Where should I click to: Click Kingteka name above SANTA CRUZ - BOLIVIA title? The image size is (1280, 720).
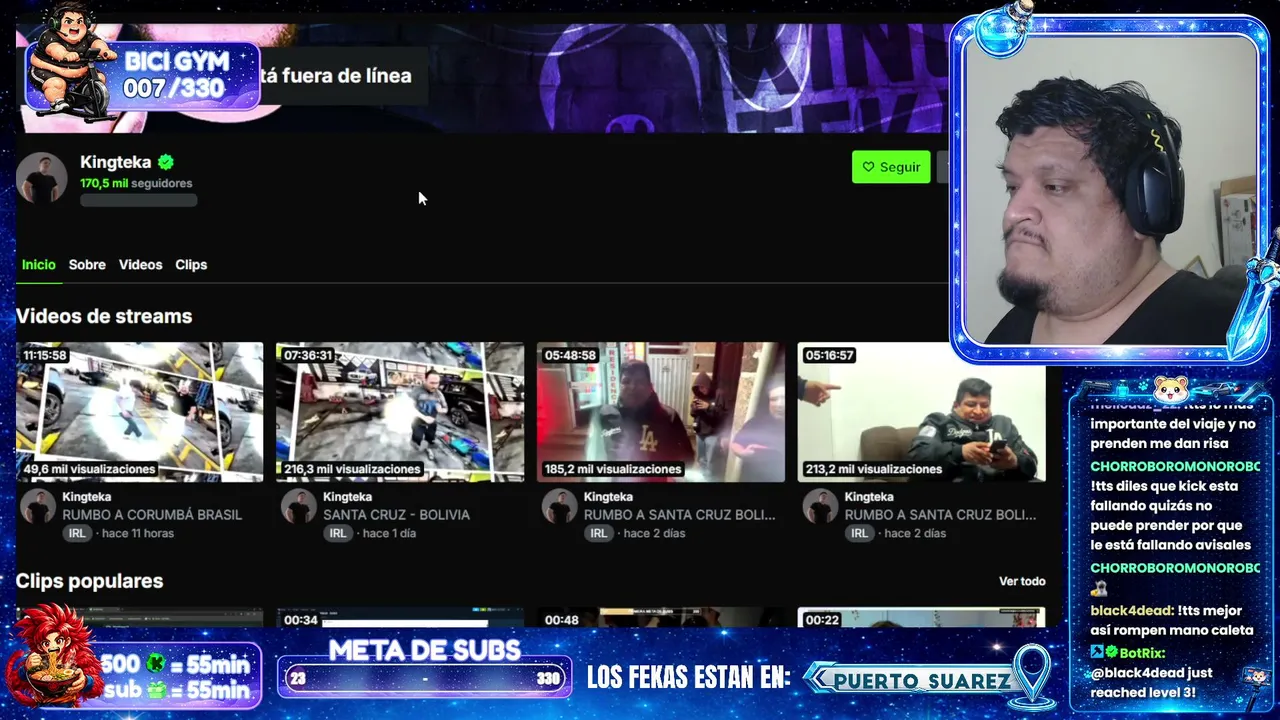pos(348,497)
